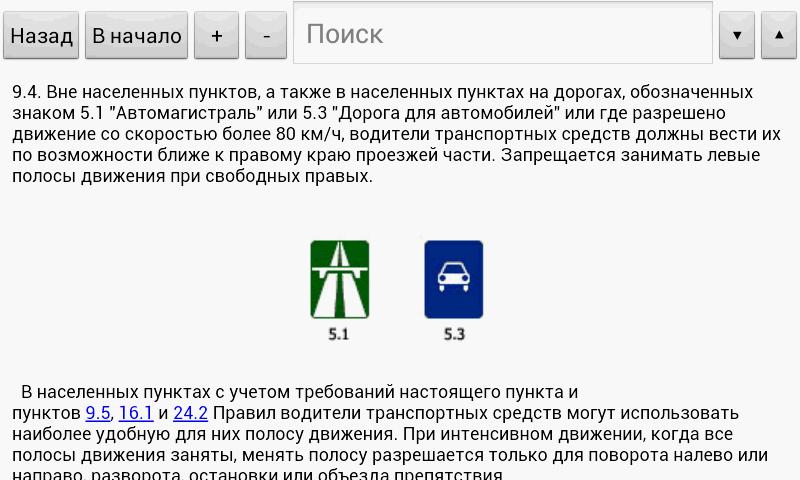Click the text "Запрещается занимать левые"
This screenshot has width=800, height=480.
(630, 155)
